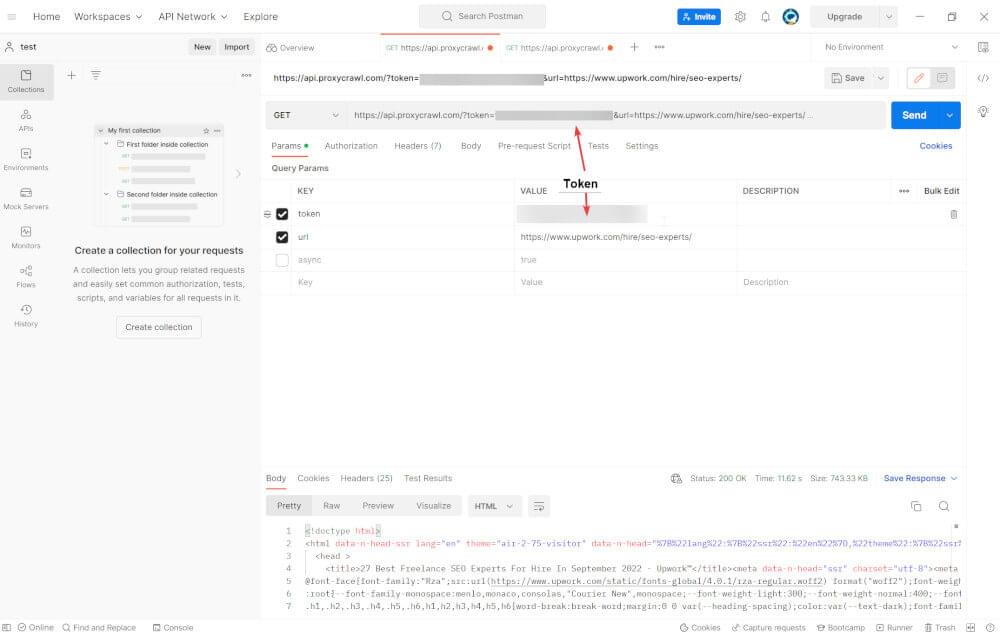Open the Mock Servers panel
This screenshot has width=1000, height=636.
click(26, 196)
